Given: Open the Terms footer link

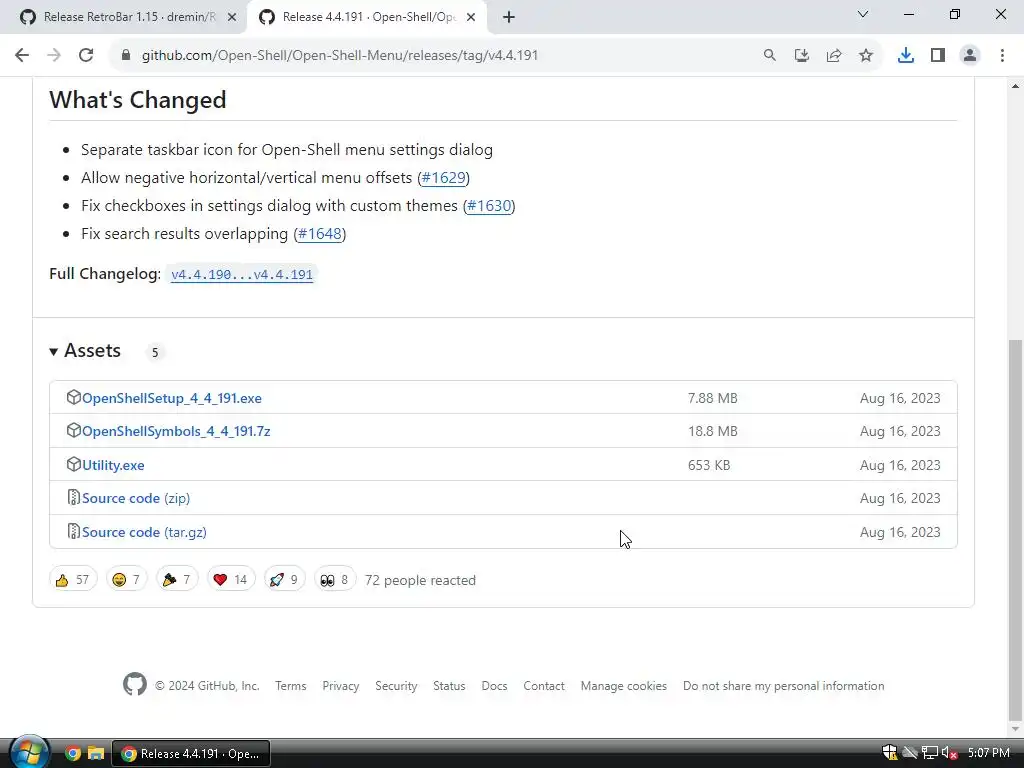Looking at the screenshot, I should (x=291, y=686).
